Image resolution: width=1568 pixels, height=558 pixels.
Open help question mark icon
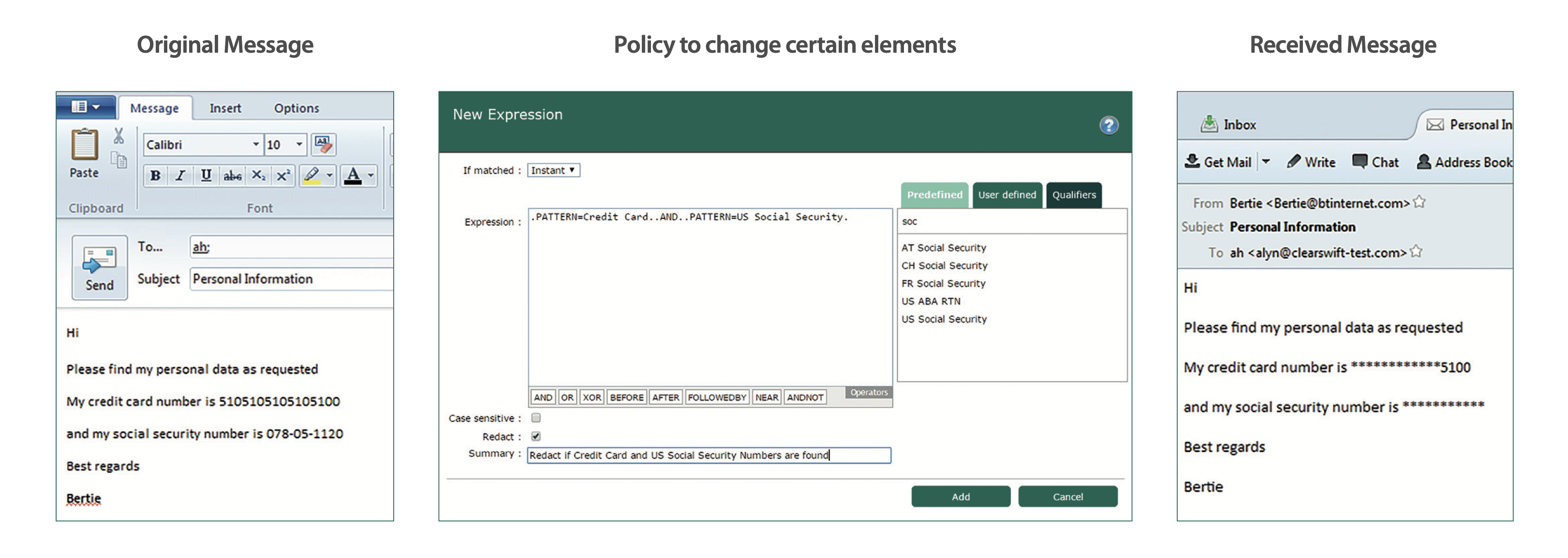point(1109,125)
